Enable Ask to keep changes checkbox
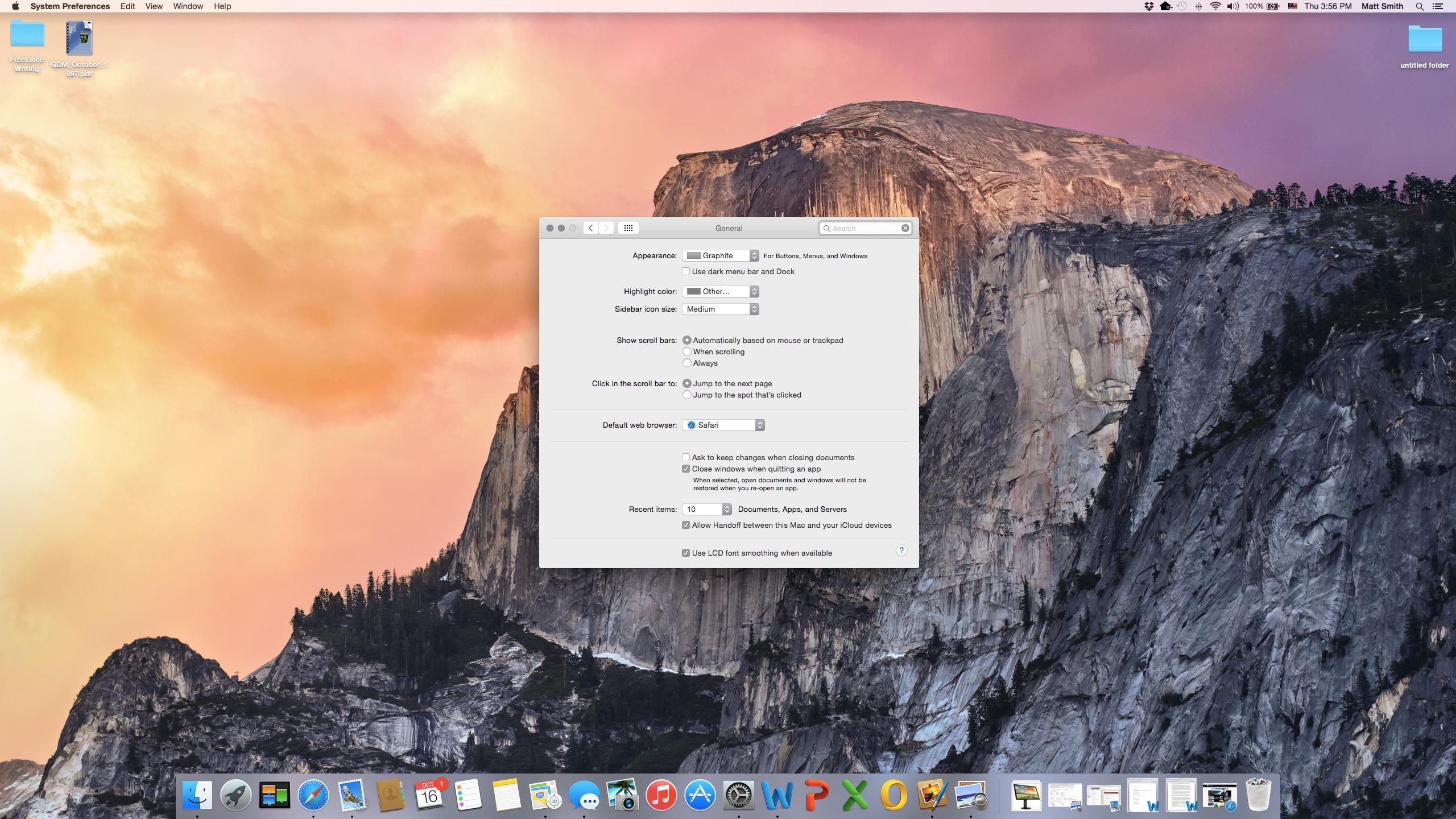 click(686, 457)
